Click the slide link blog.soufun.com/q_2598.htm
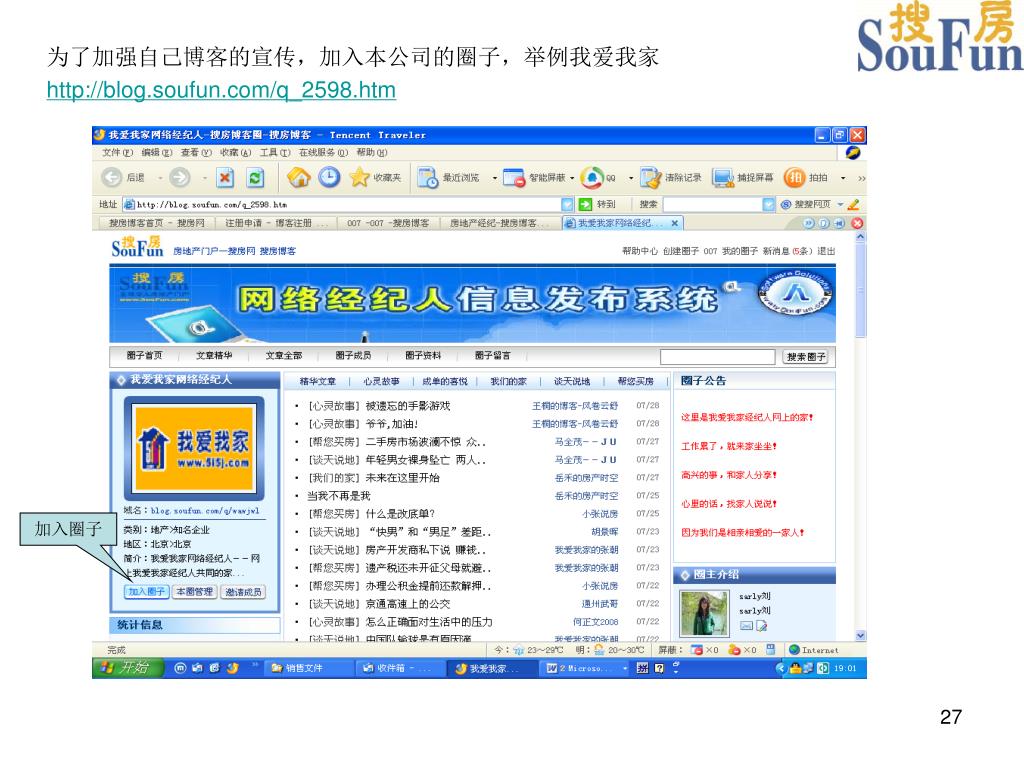1024x768 pixels. coord(221,89)
